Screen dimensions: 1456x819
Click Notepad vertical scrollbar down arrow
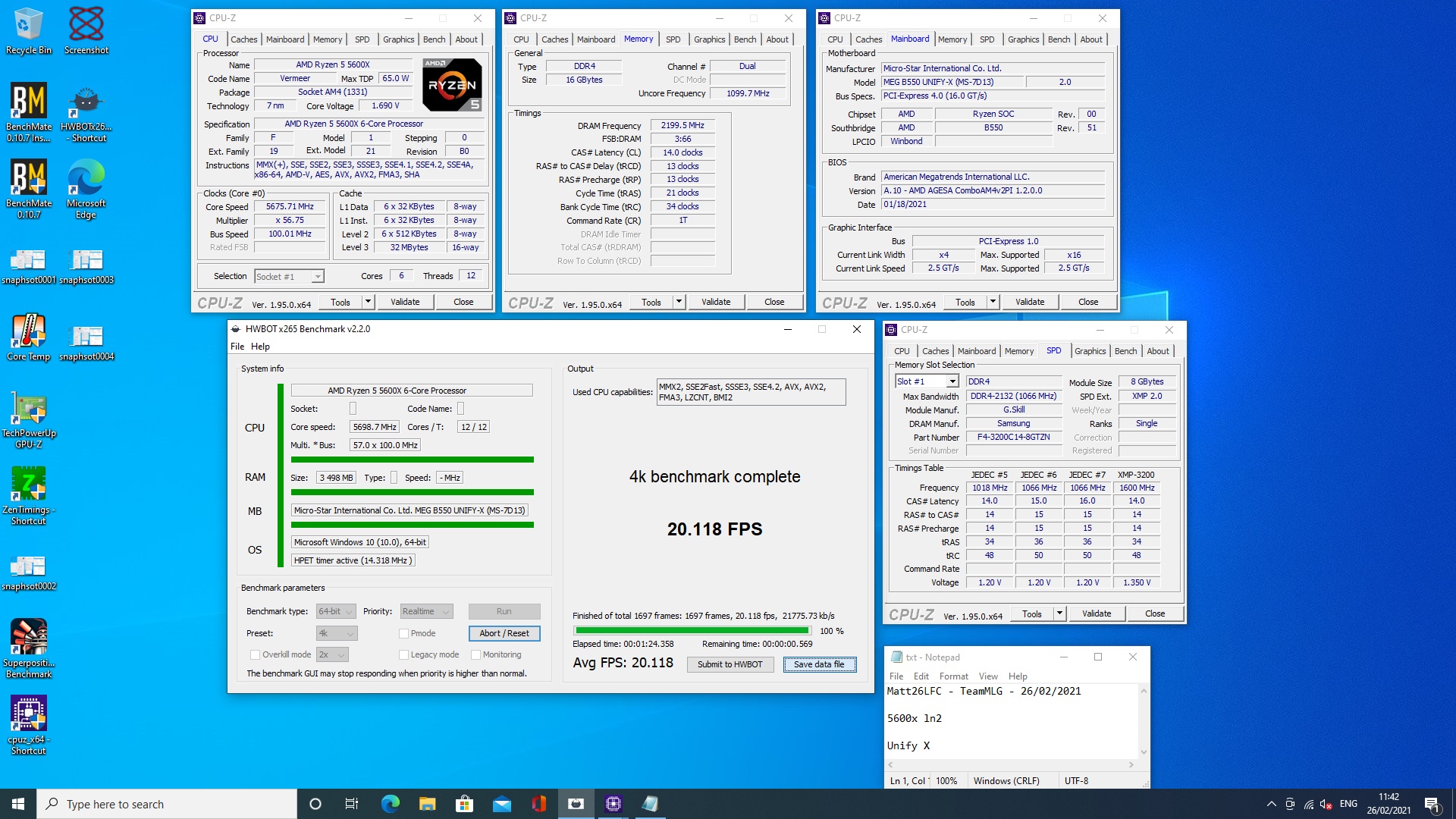[1144, 752]
